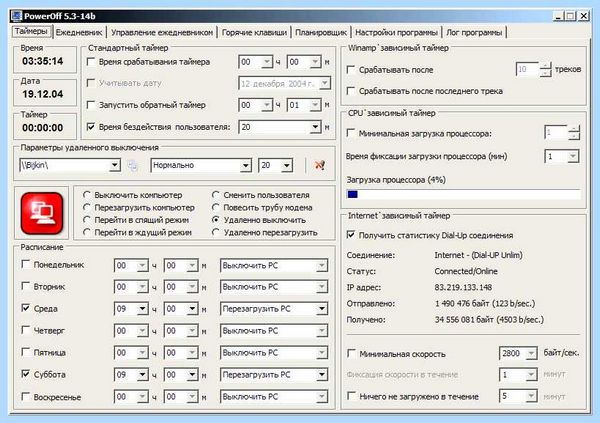Check the Понедельник schedule checkbox
Viewport: 600px width, 423px height.
(x=26, y=265)
